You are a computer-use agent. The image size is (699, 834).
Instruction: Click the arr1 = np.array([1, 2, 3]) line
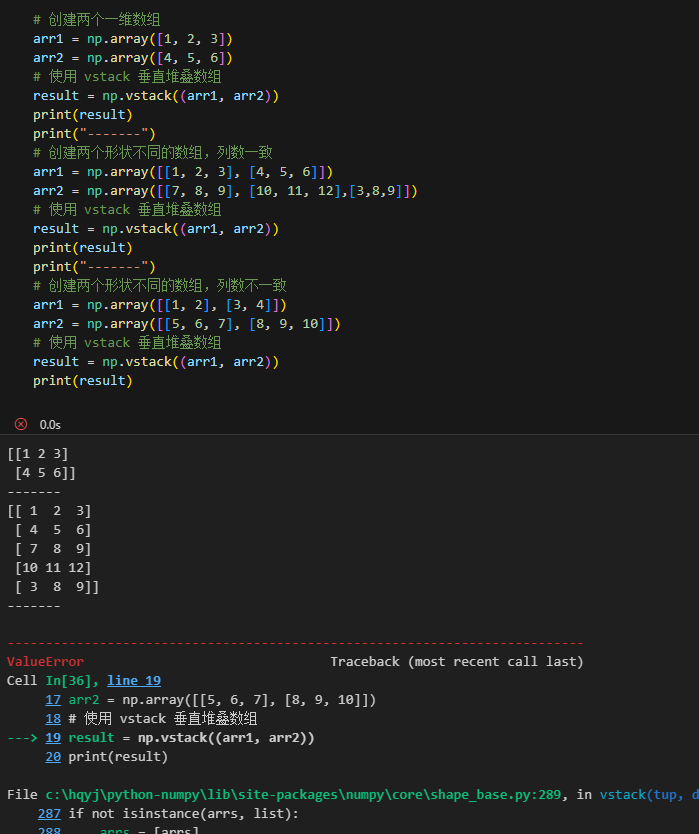[132, 39]
